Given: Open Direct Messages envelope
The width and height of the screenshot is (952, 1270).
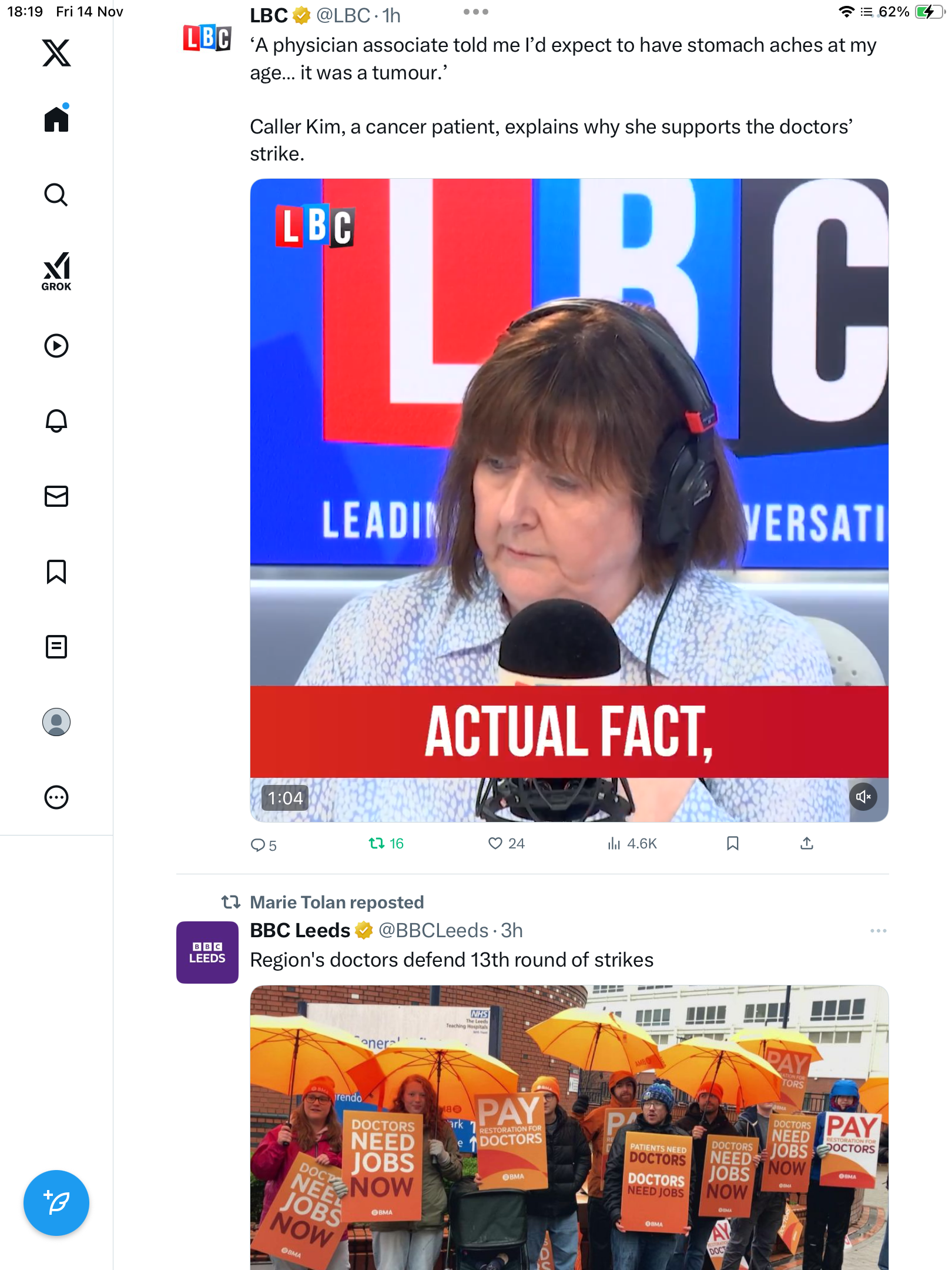Looking at the screenshot, I should coord(56,496).
